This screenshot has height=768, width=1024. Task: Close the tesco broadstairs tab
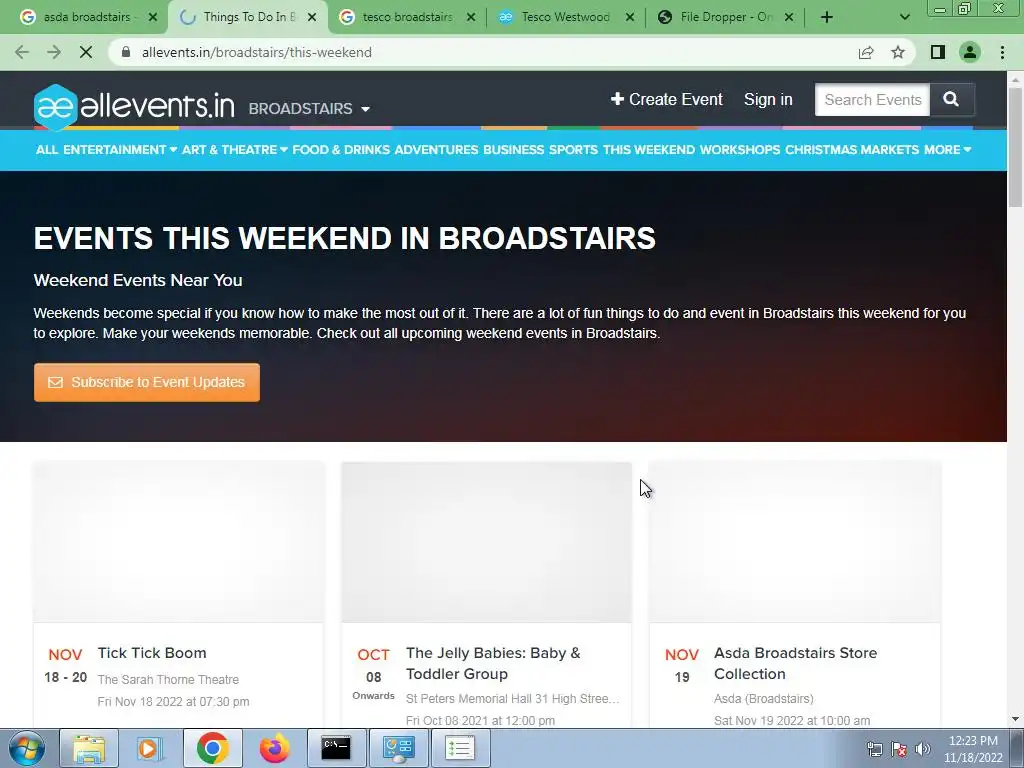(471, 17)
